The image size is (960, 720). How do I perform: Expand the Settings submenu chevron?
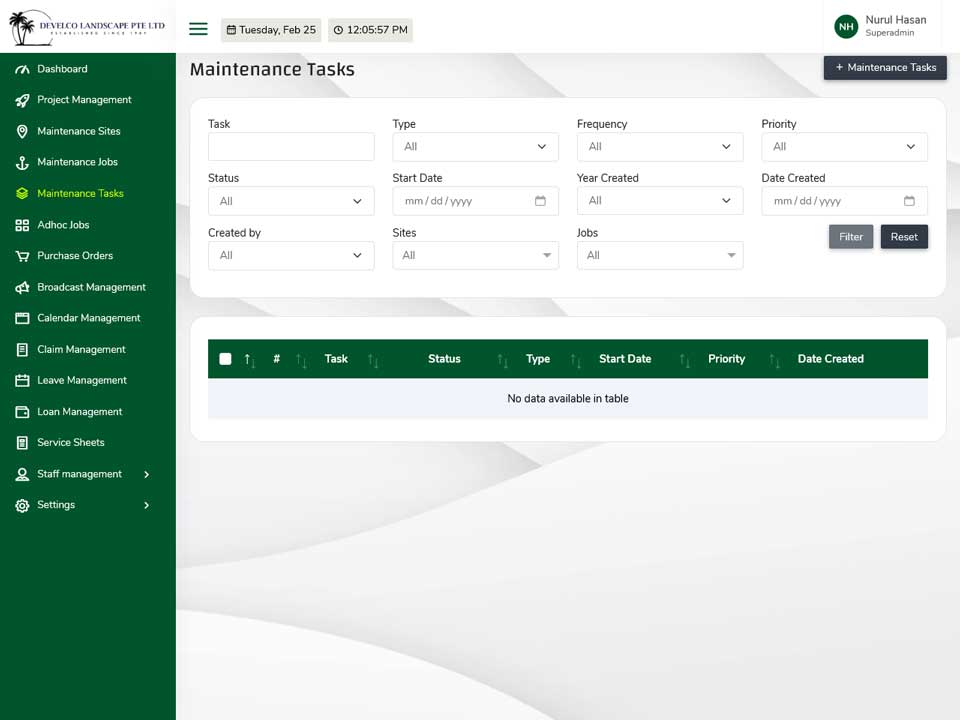(x=146, y=505)
